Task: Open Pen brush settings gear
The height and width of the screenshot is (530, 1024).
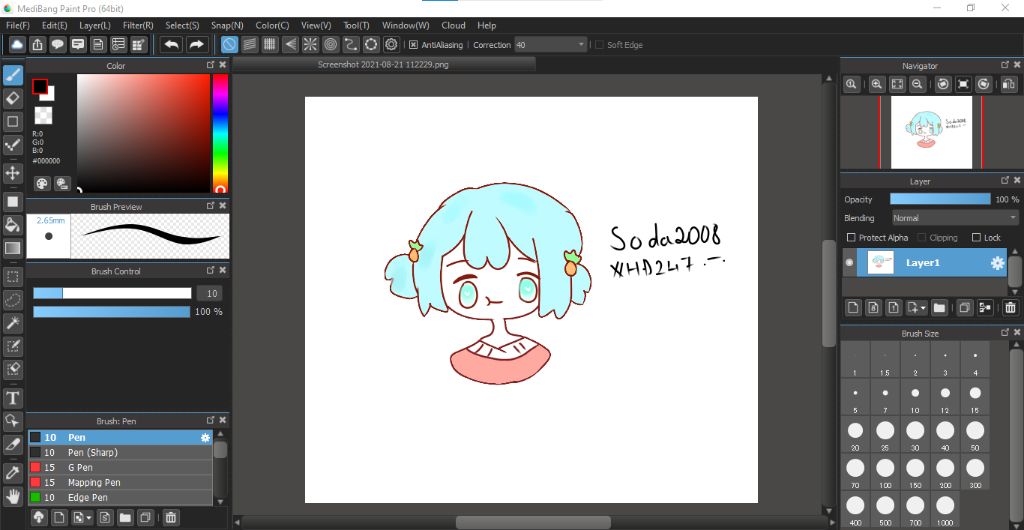Action: (206, 437)
